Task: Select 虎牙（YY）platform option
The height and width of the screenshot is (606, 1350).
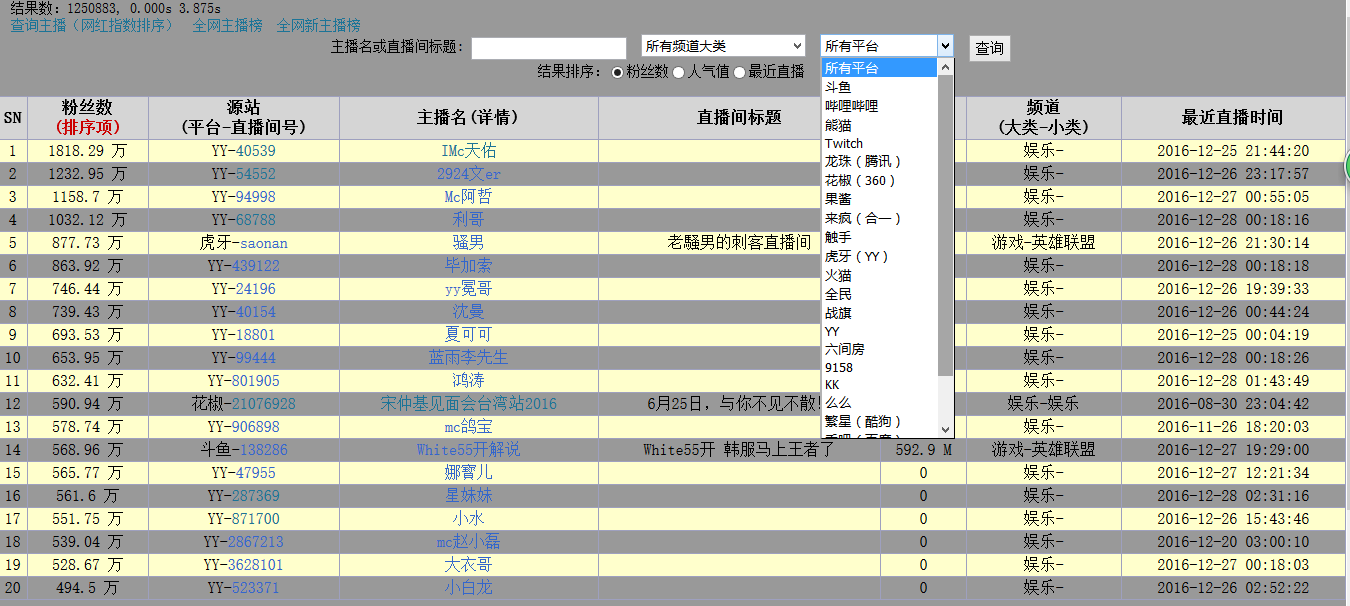Action: pos(856,256)
